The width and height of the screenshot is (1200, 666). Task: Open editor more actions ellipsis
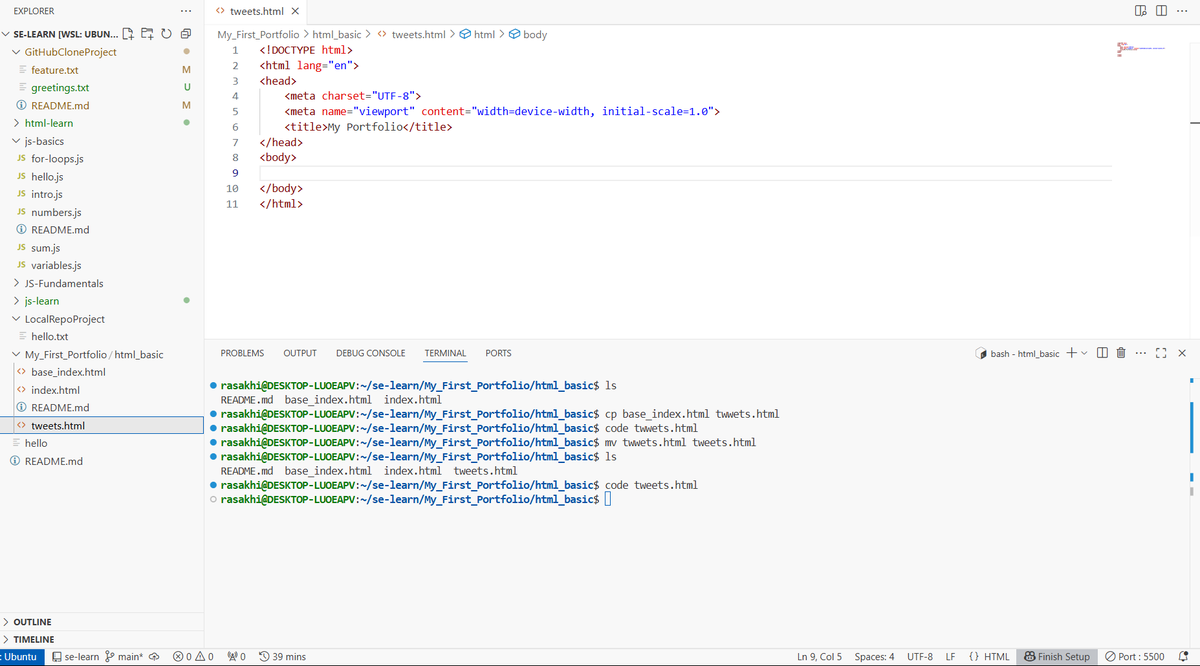click(x=1180, y=11)
